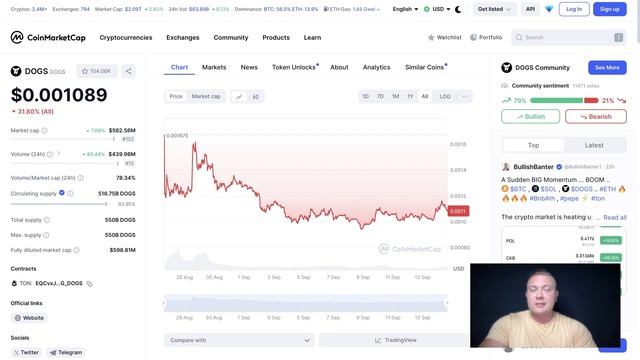The image size is (640, 360).
Task: Click the Sign up button
Action: (610, 9)
